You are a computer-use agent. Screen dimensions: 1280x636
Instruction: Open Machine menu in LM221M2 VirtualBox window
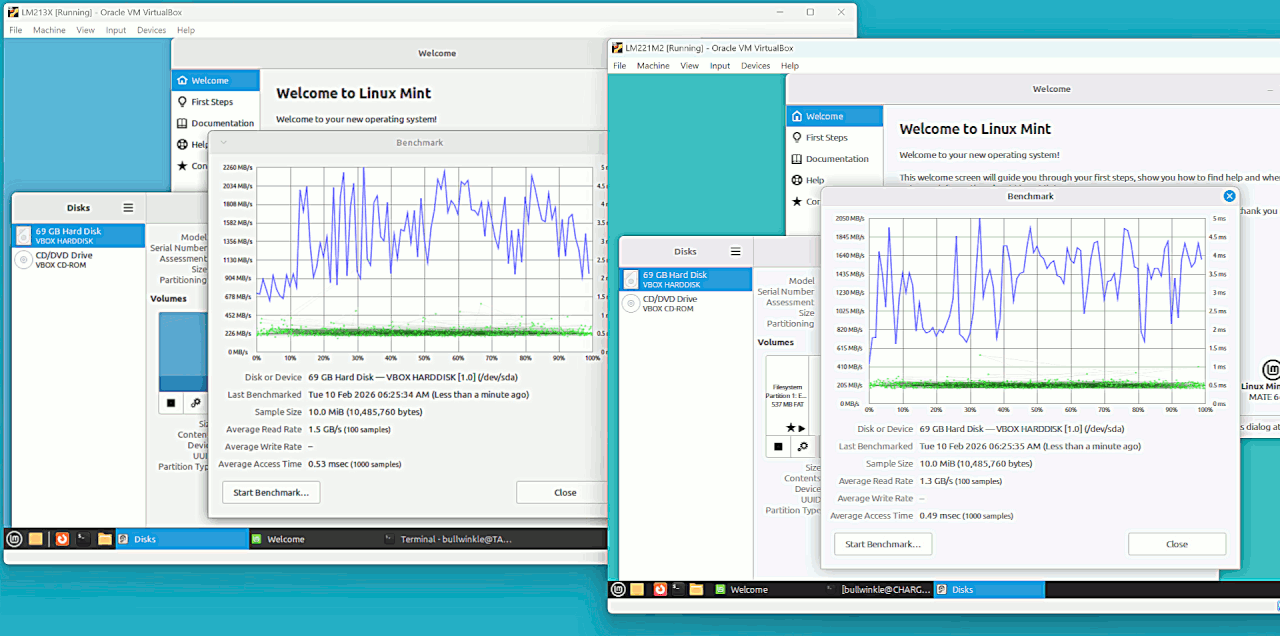[653, 66]
